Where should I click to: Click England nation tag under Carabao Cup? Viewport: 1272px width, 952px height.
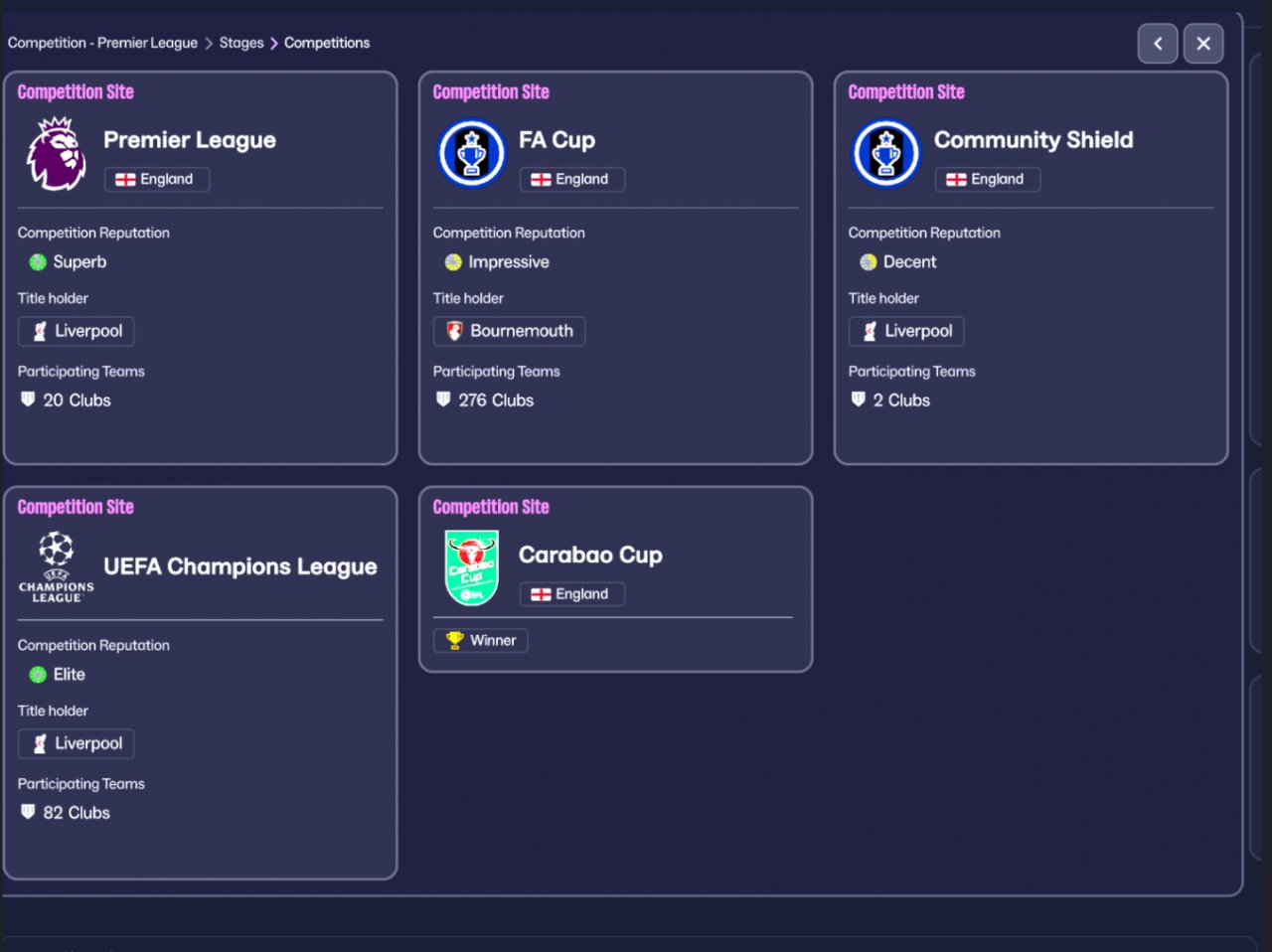click(572, 593)
